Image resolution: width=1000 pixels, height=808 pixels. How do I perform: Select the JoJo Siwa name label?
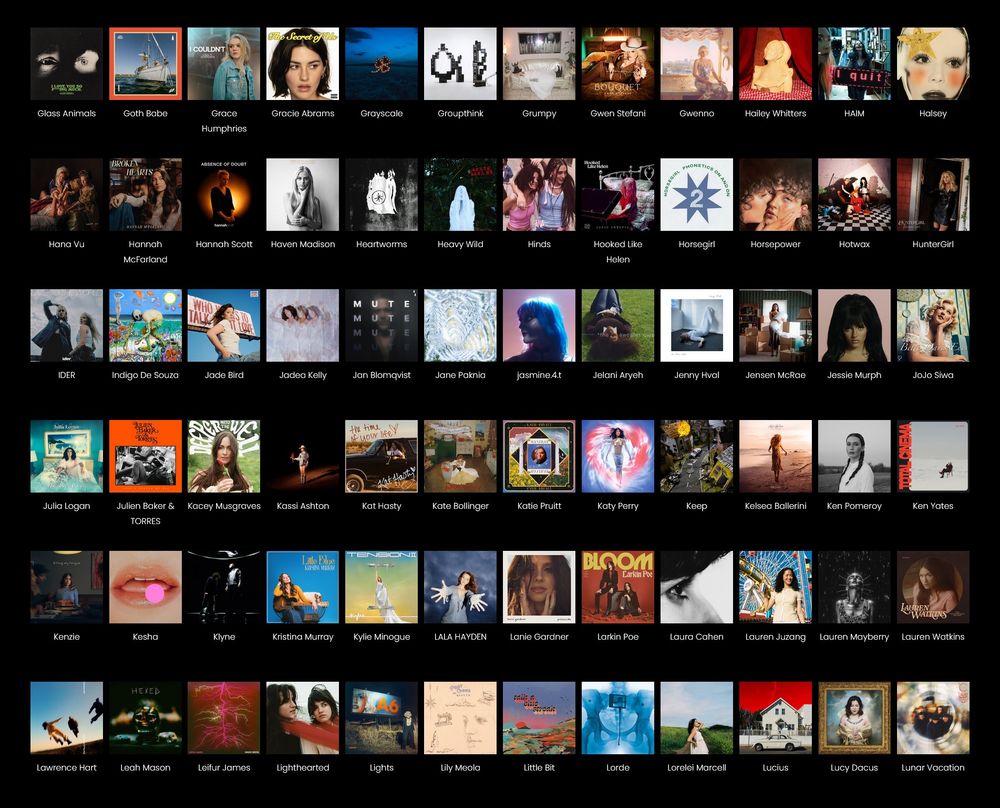tap(933, 375)
